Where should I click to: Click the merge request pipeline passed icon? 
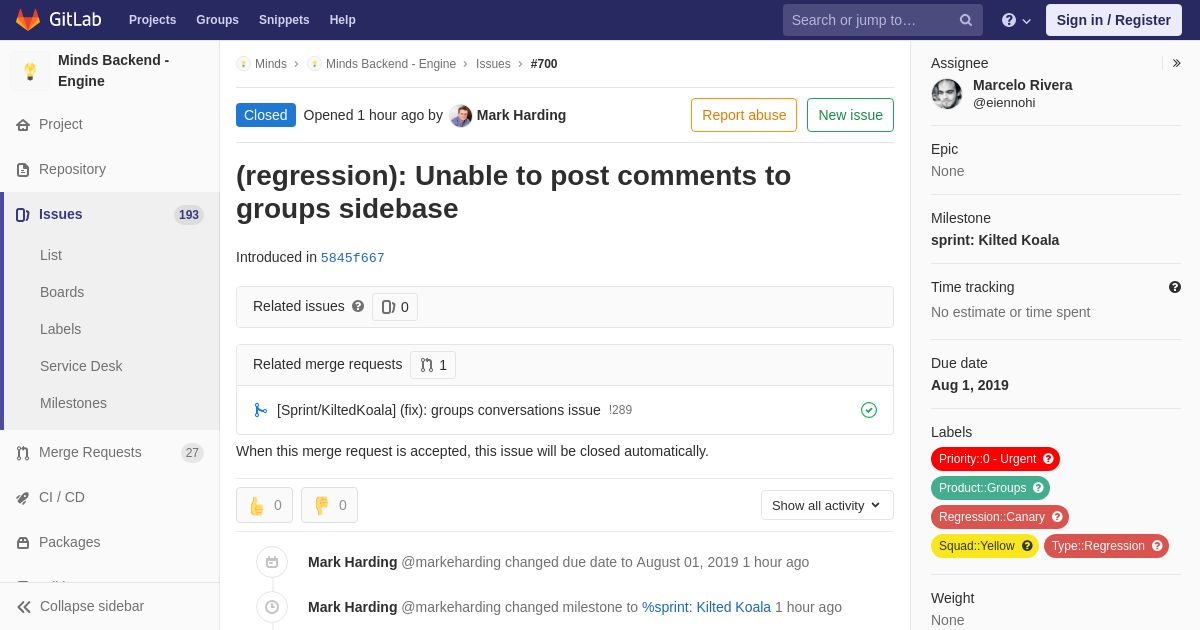(869, 410)
